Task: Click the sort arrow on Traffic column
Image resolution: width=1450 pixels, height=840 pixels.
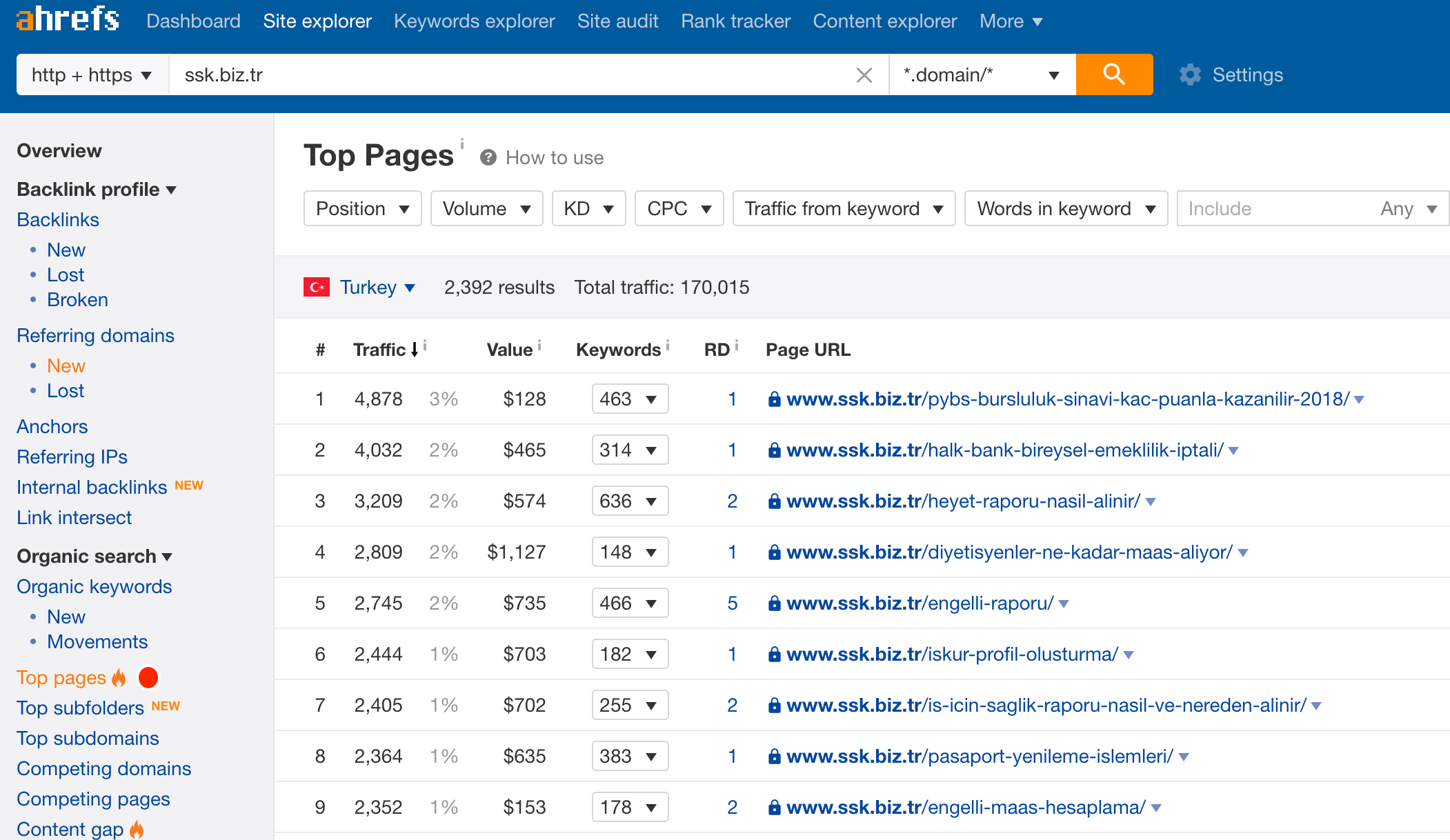Action: coord(415,350)
